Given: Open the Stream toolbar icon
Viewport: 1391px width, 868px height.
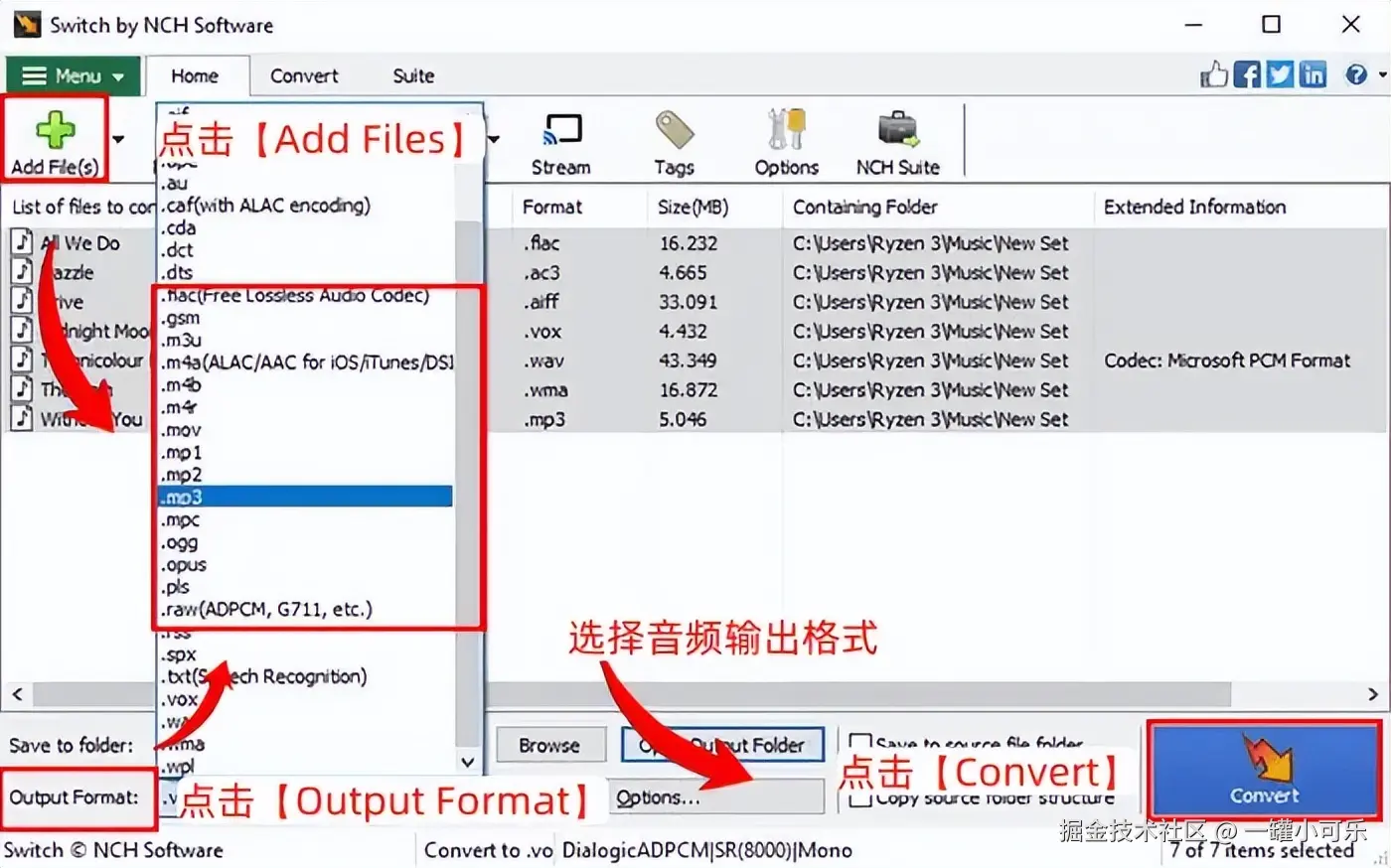Looking at the screenshot, I should click(x=562, y=131).
